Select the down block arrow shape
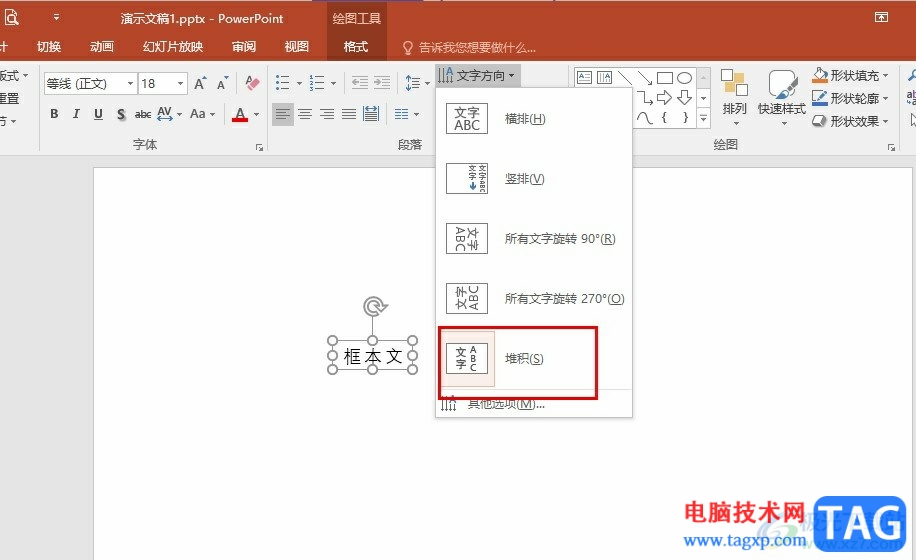 click(x=685, y=97)
